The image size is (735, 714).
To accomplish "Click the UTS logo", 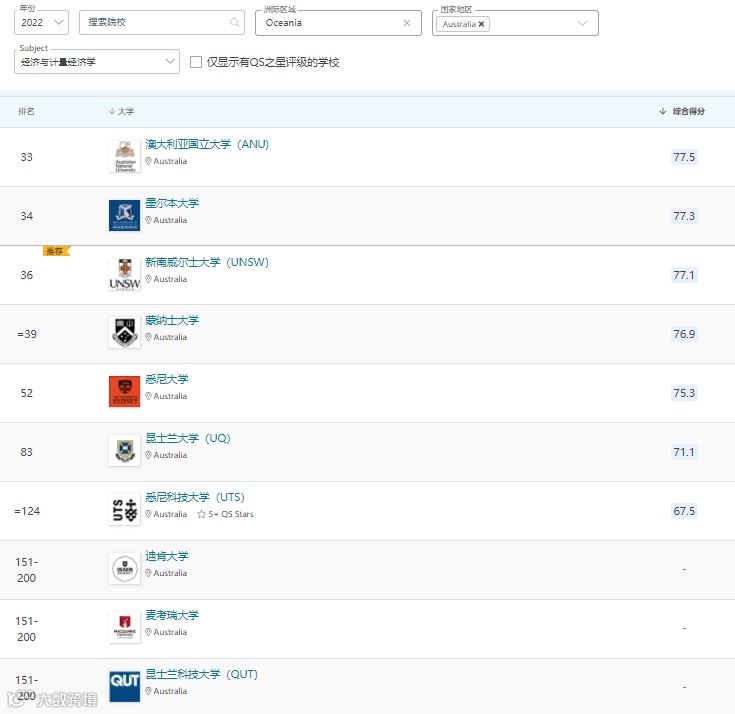I will click(124, 510).
